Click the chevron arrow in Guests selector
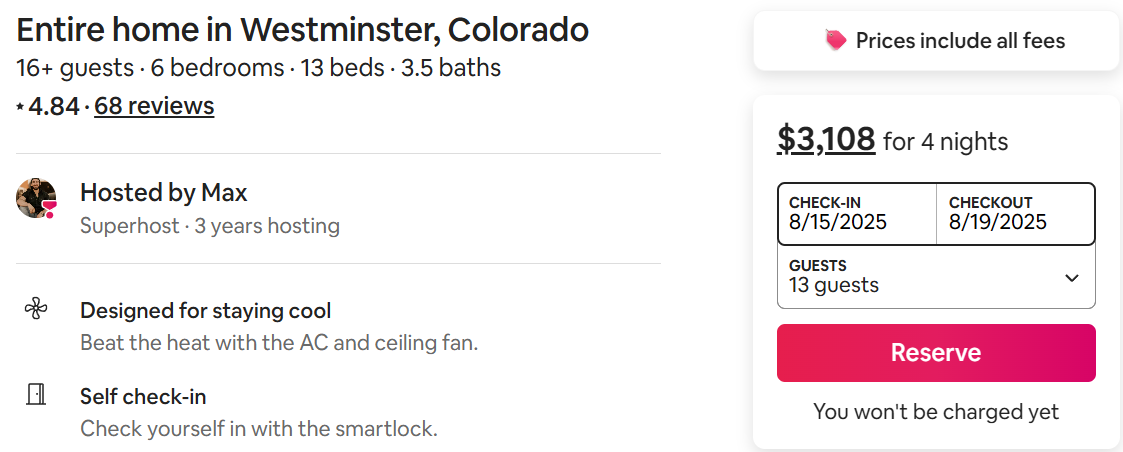The width and height of the screenshot is (1123, 452). [x=1072, y=277]
